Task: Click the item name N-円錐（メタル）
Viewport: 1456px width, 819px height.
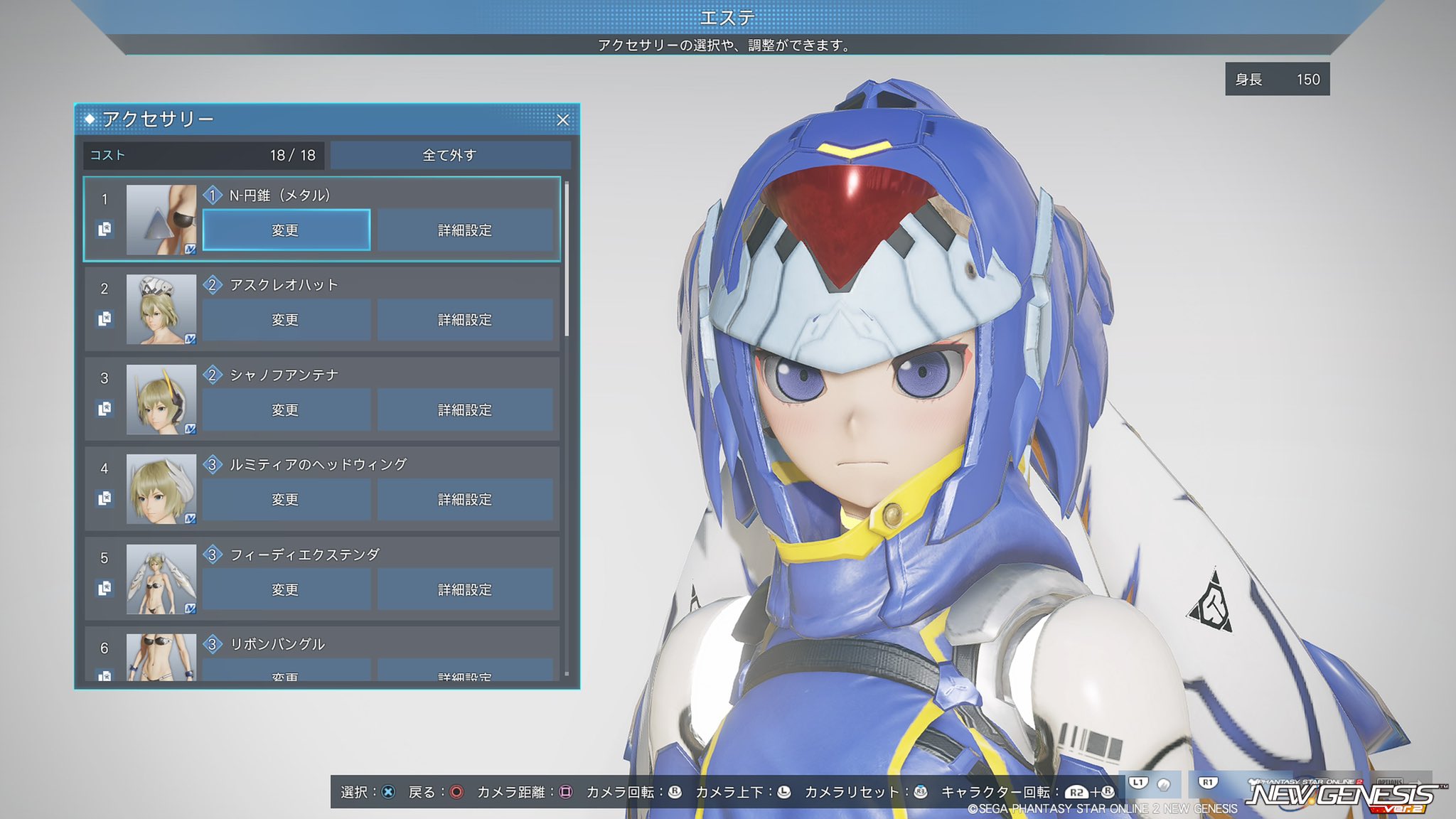Action: tap(280, 195)
